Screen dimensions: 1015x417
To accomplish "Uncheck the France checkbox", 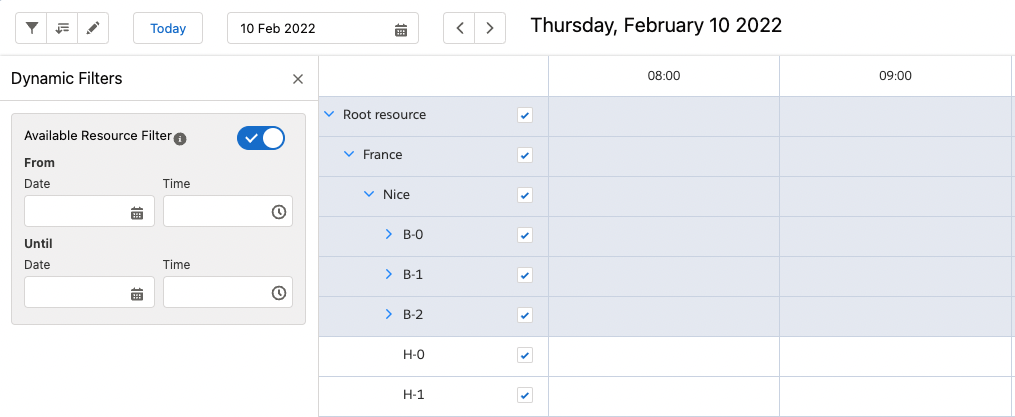I will 525,155.
